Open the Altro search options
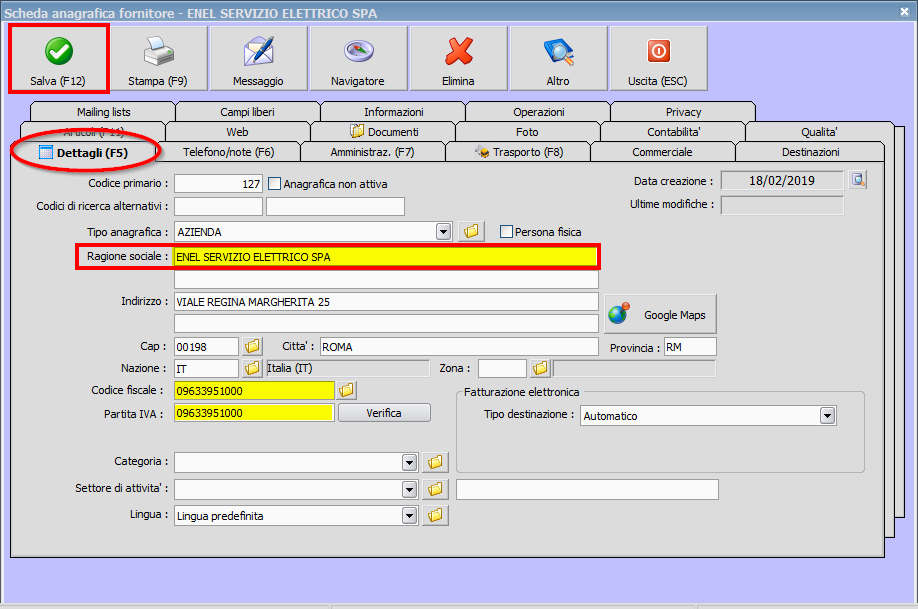The image size is (918, 609). (x=559, y=59)
